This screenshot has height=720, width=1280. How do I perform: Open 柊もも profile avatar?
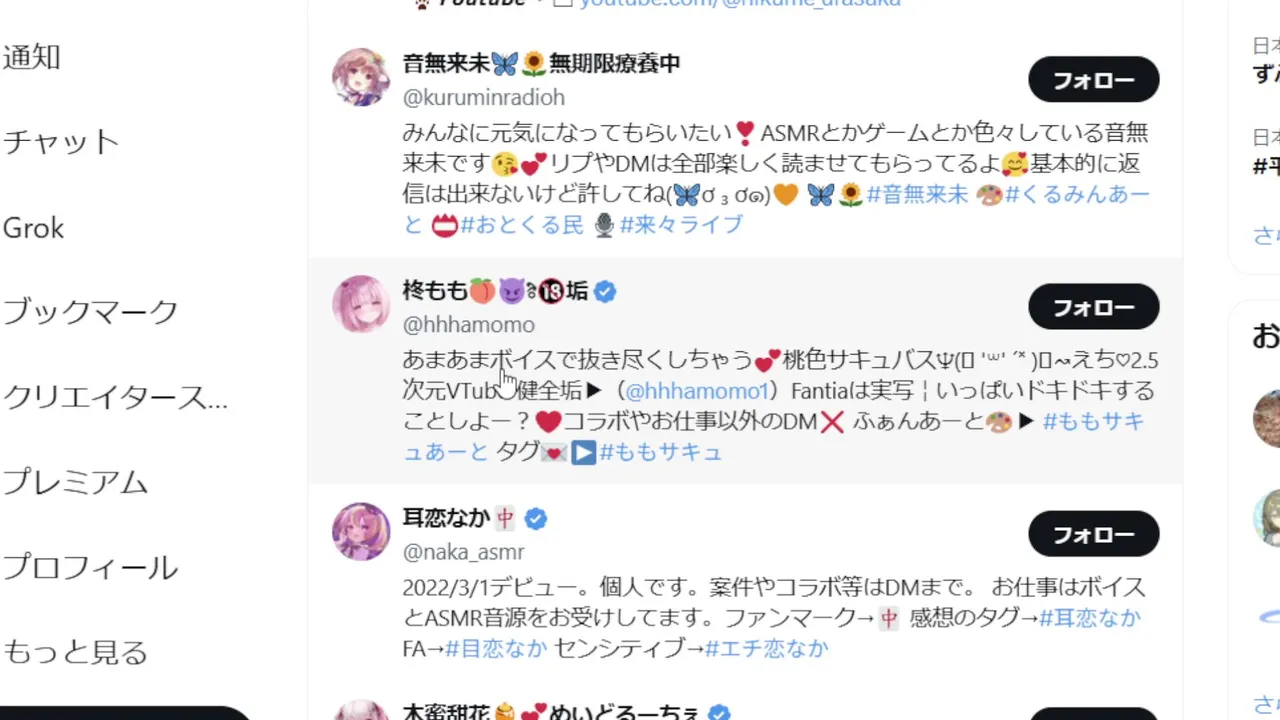[361, 304]
